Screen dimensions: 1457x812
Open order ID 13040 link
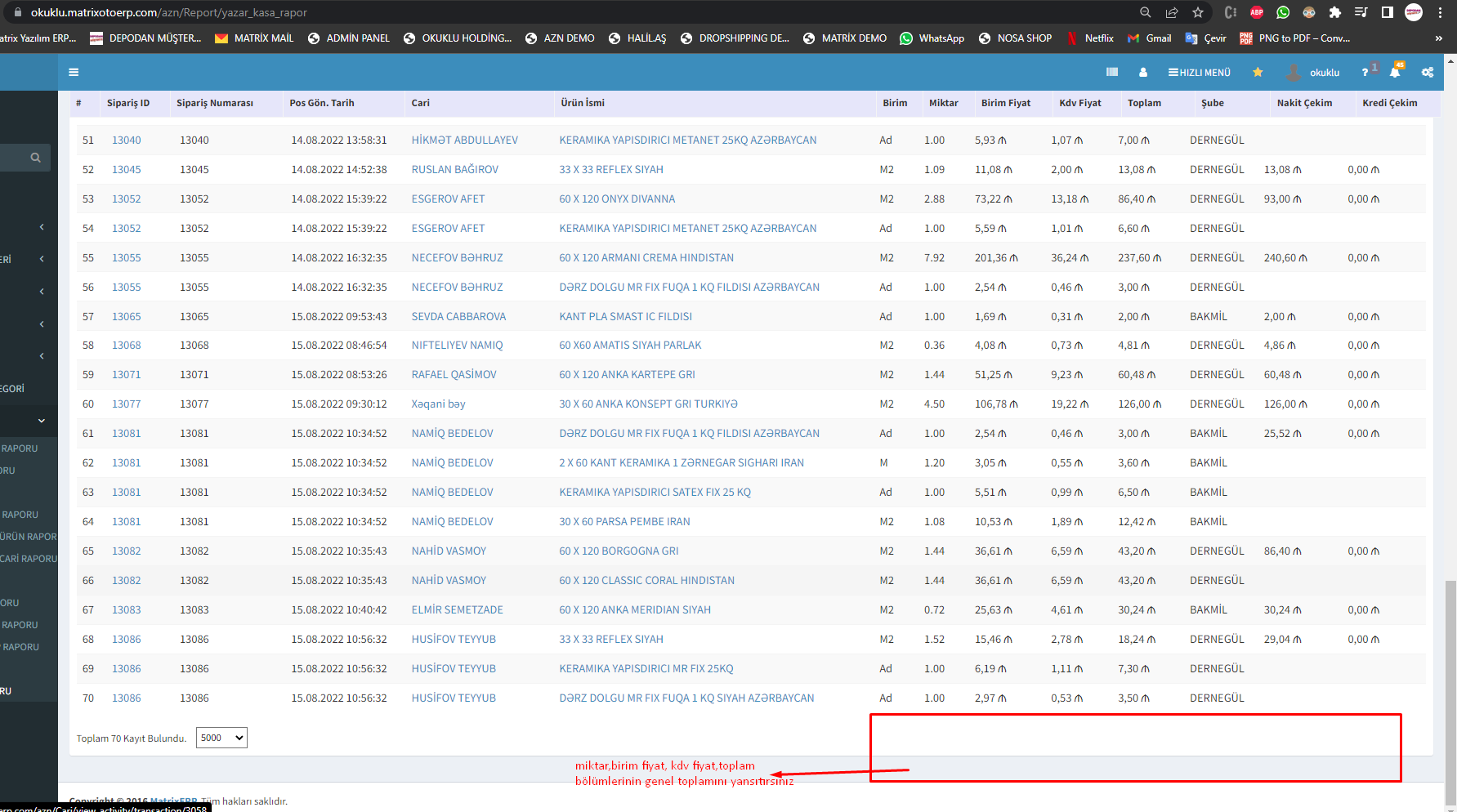(126, 140)
